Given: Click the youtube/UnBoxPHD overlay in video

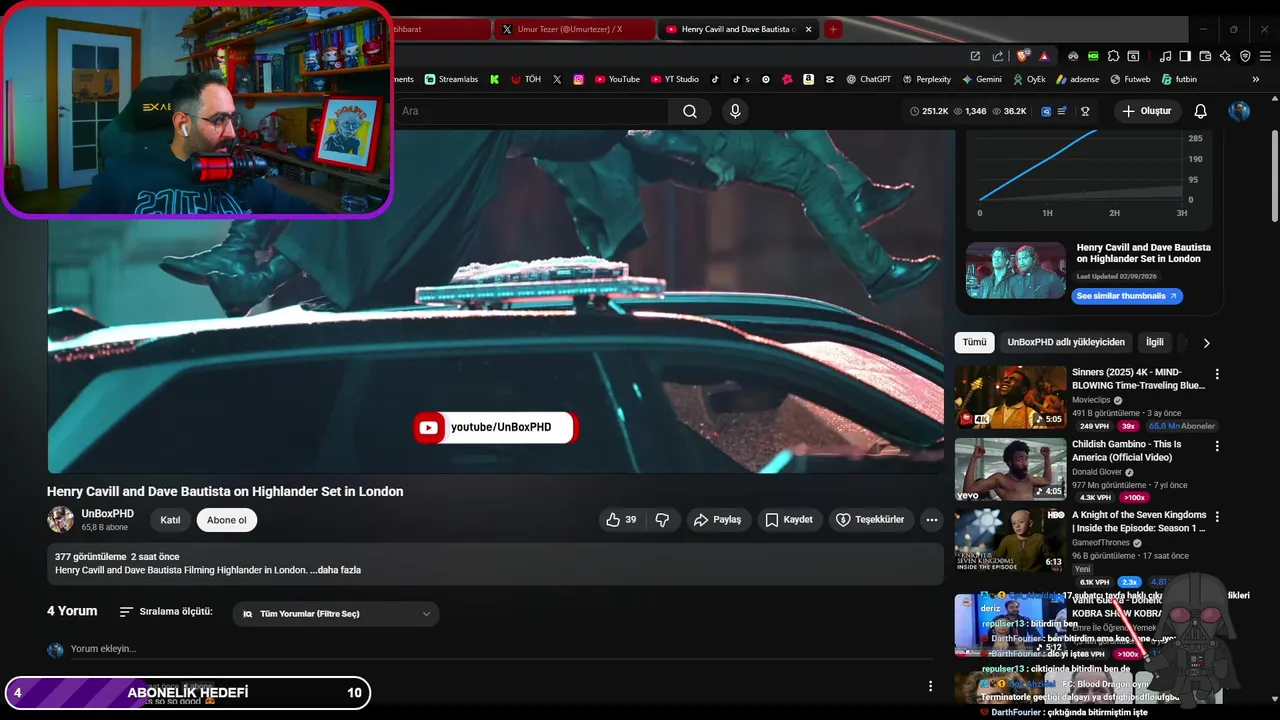Looking at the screenshot, I should (x=496, y=427).
